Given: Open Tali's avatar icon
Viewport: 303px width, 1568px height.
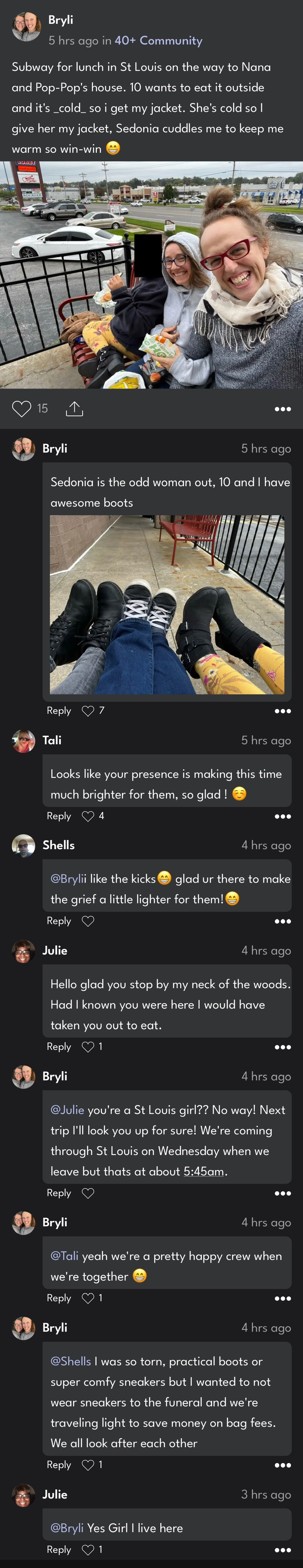Looking at the screenshot, I should (24, 741).
